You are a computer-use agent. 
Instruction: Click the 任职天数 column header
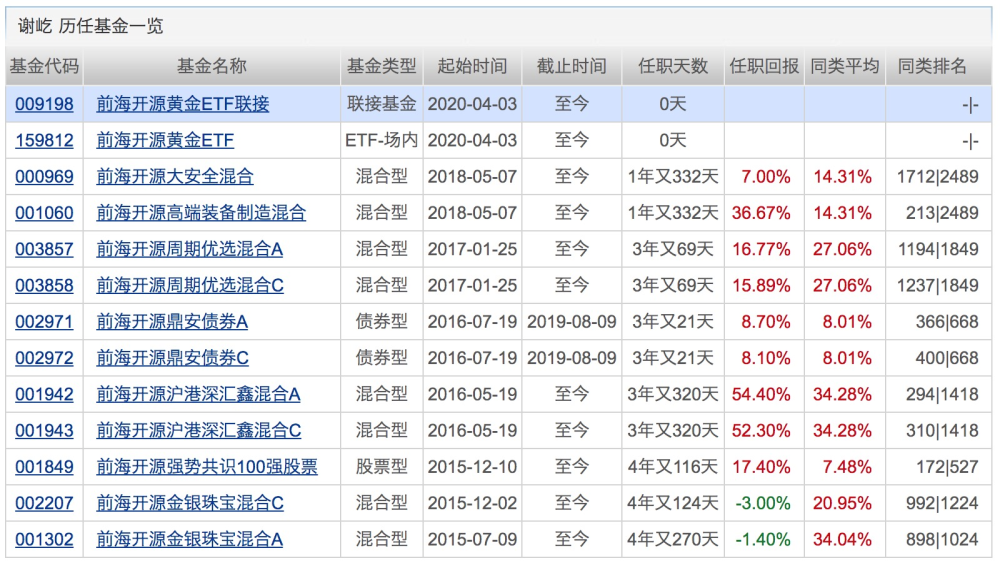point(673,66)
